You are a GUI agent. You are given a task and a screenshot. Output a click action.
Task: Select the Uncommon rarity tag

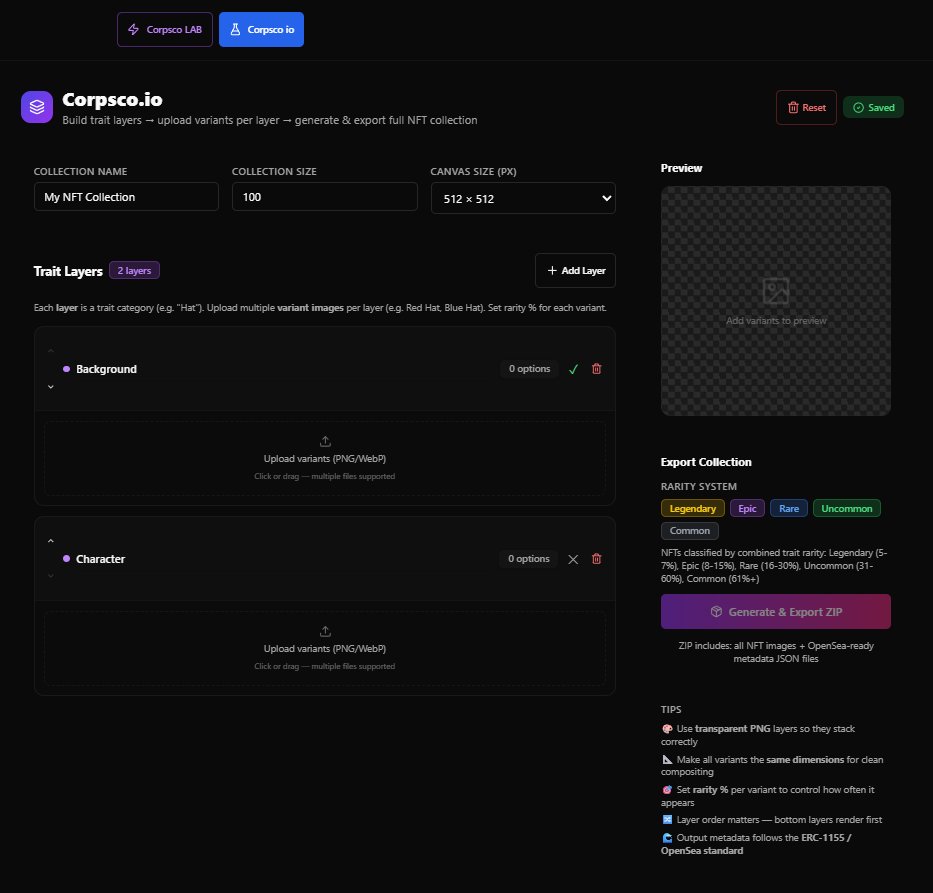[x=847, y=509]
